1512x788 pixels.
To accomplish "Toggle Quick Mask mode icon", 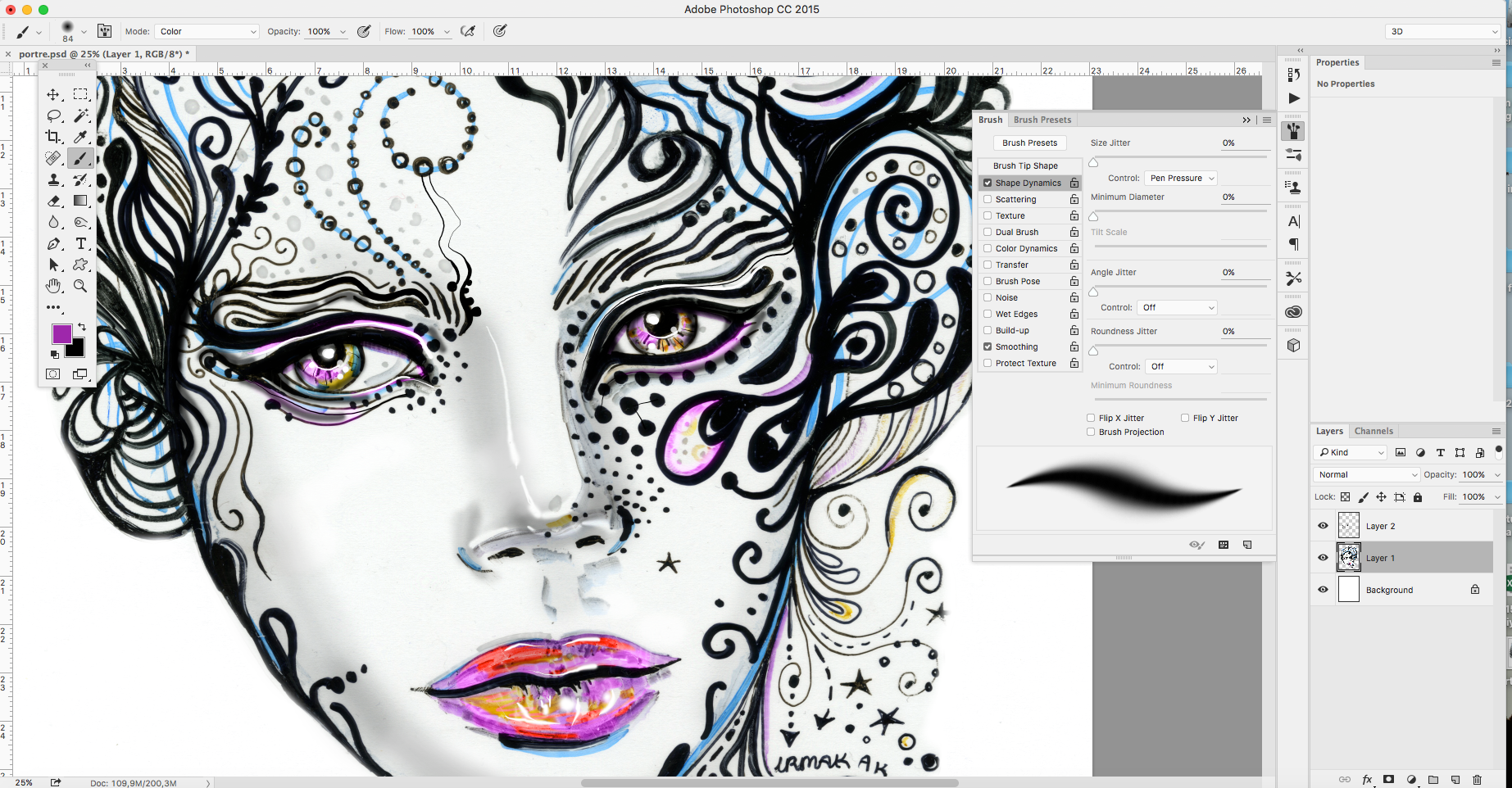I will click(x=53, y=374).
